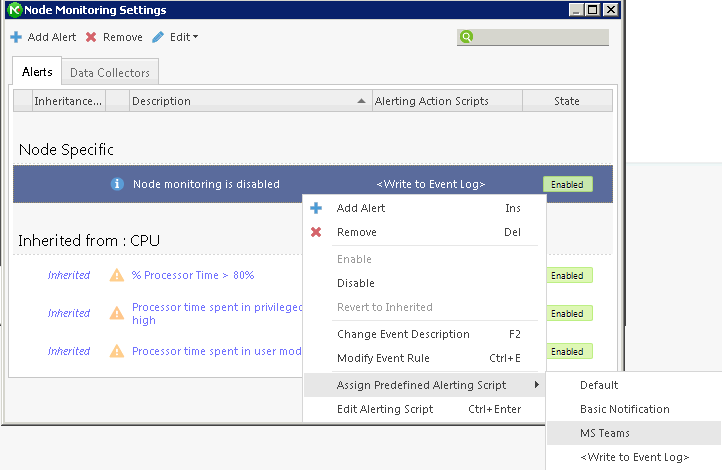Click the pencil Edit toolbar icon

click(158, 38)
